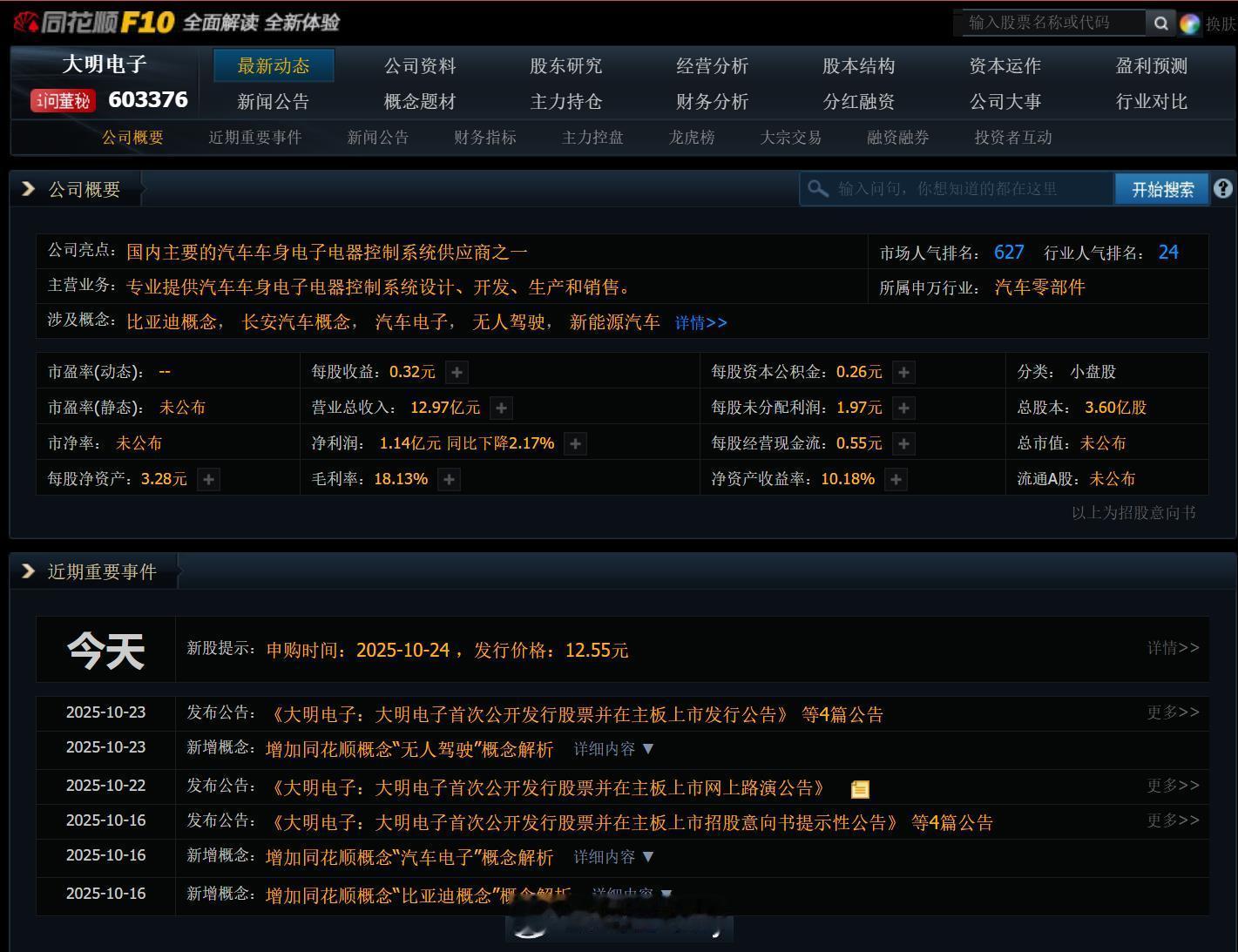Viewport: 1238px width, 952px height.
Task: Open the 比亚迪概念 concept link in 涉及概念
Action: (172, 322)
